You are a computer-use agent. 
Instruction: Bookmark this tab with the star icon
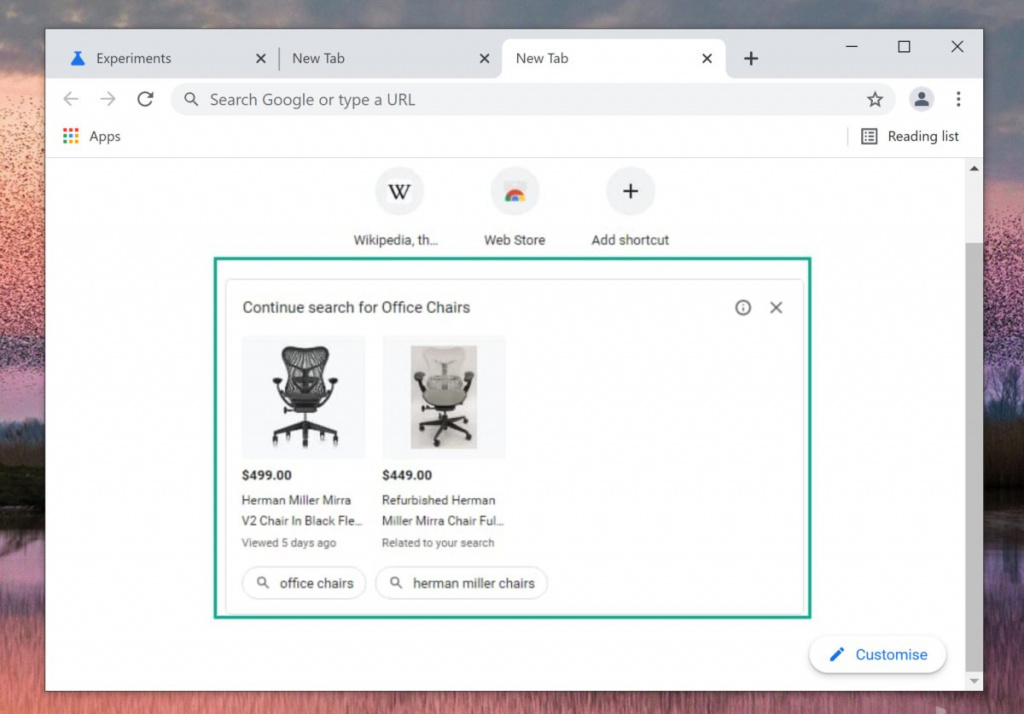click(874, 99)
